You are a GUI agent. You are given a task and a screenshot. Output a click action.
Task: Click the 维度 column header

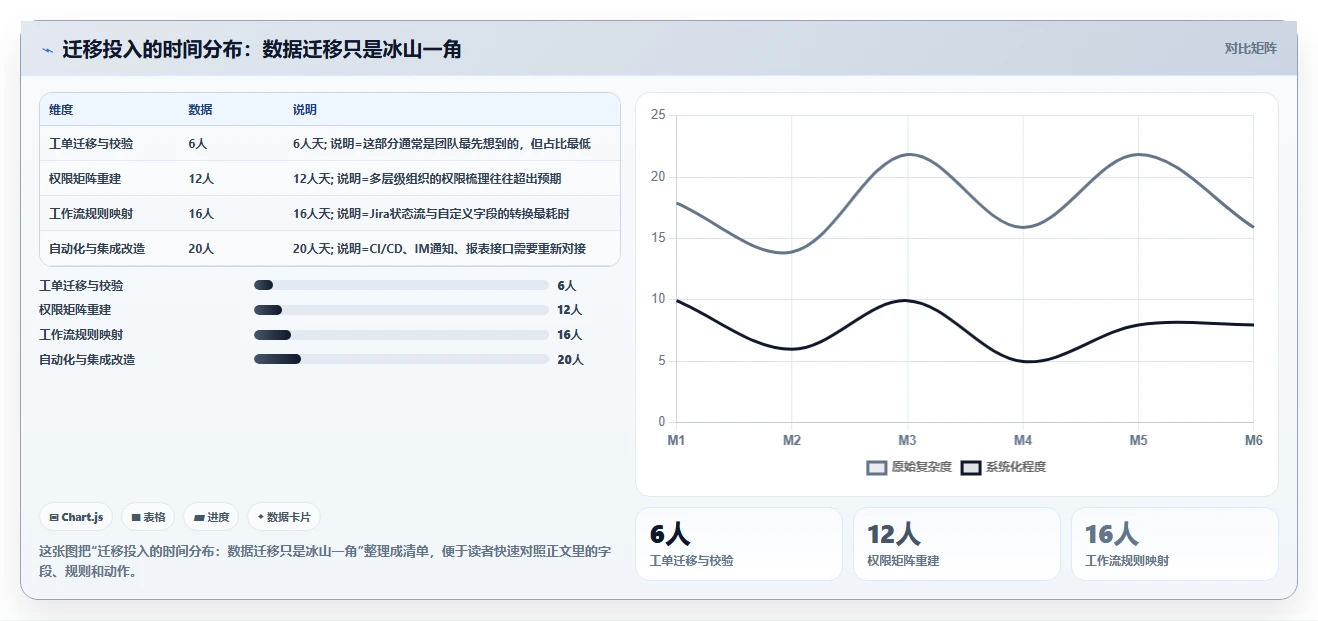click(x=61, y=110)
